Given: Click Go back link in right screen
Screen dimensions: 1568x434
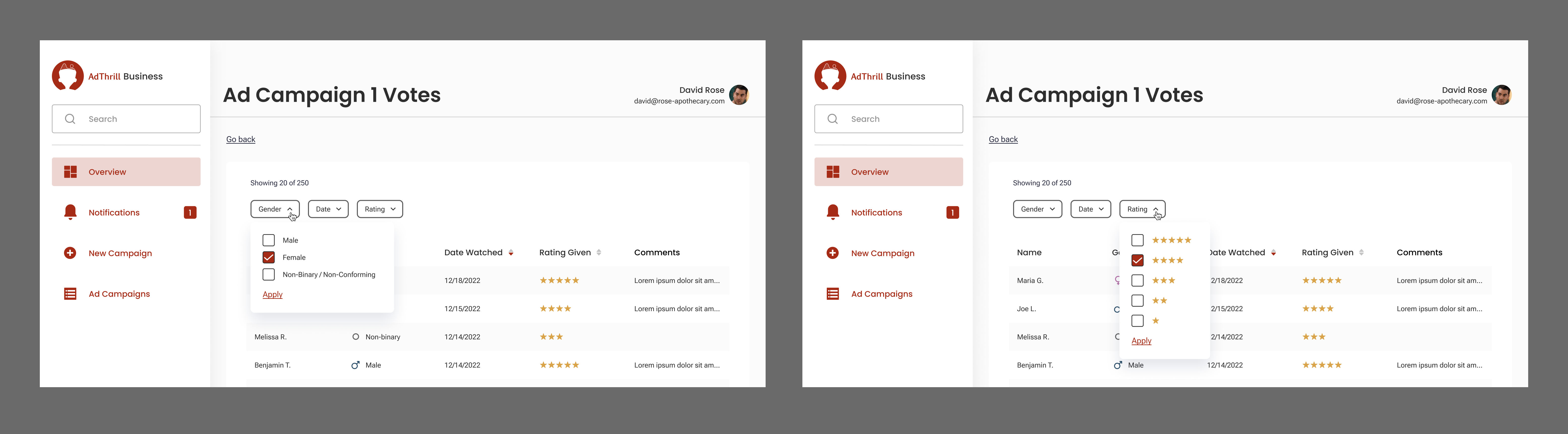Looking at the screenshot, I should [1003, 139].
